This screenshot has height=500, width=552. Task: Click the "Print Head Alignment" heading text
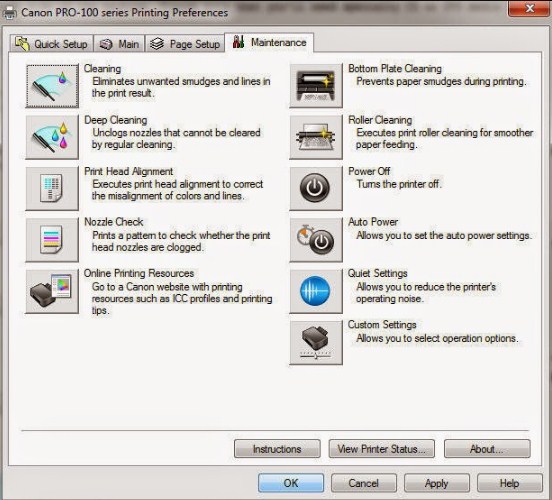pyautogui.click(x=128, y=171)
